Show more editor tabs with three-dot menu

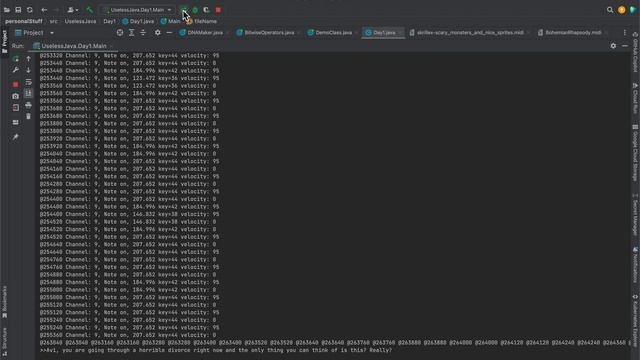pos(624,33)
